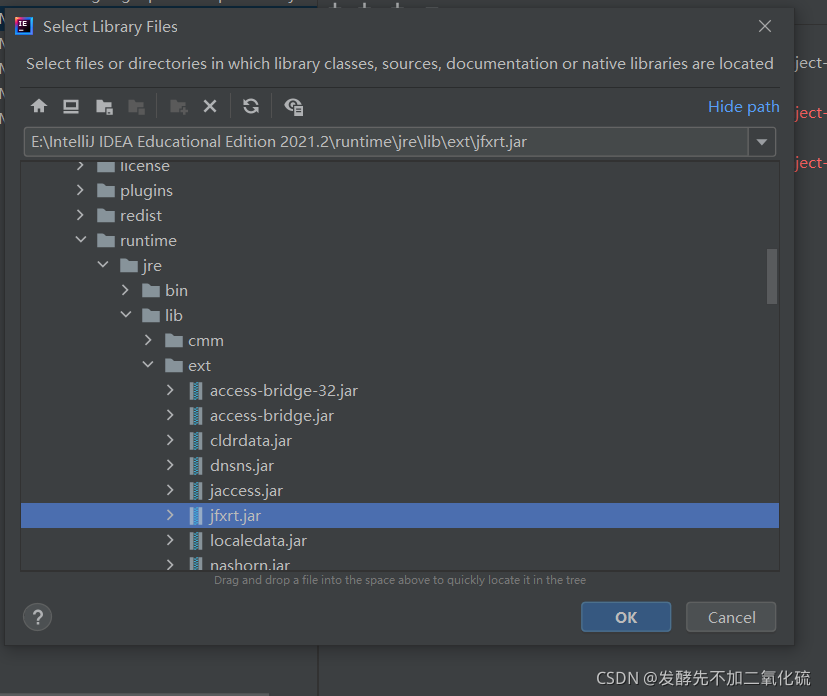The height and width of the screenshot is (696, 827).
Task: Go to the Home directory icon
Action: tap(39, 106)
